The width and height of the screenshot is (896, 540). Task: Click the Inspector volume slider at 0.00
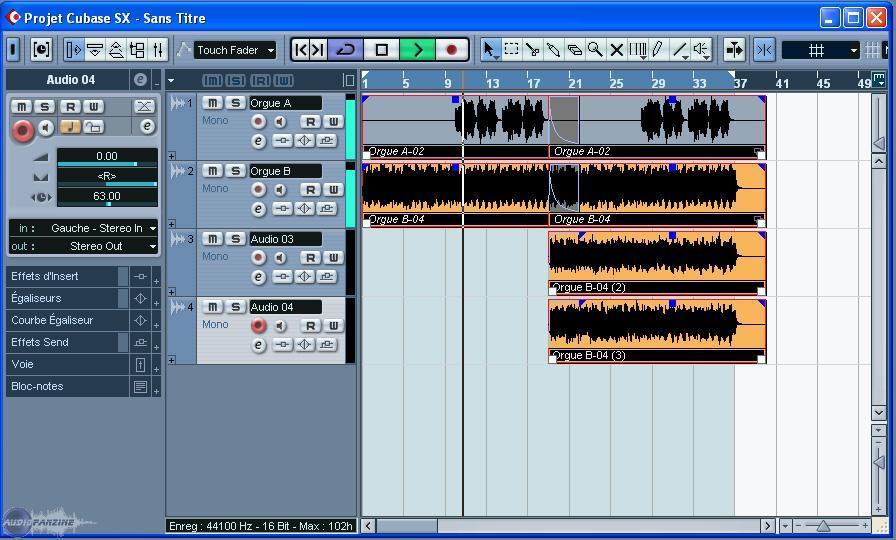point(107,158)
